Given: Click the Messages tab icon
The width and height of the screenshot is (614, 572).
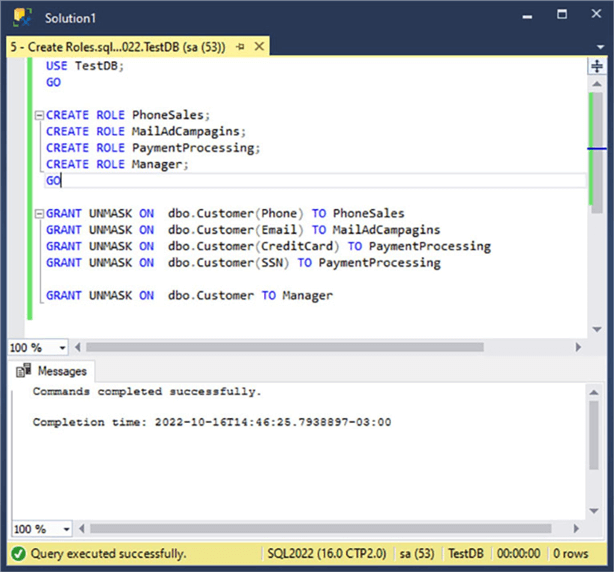Looking at the screenshot, I should pos(23,370).
